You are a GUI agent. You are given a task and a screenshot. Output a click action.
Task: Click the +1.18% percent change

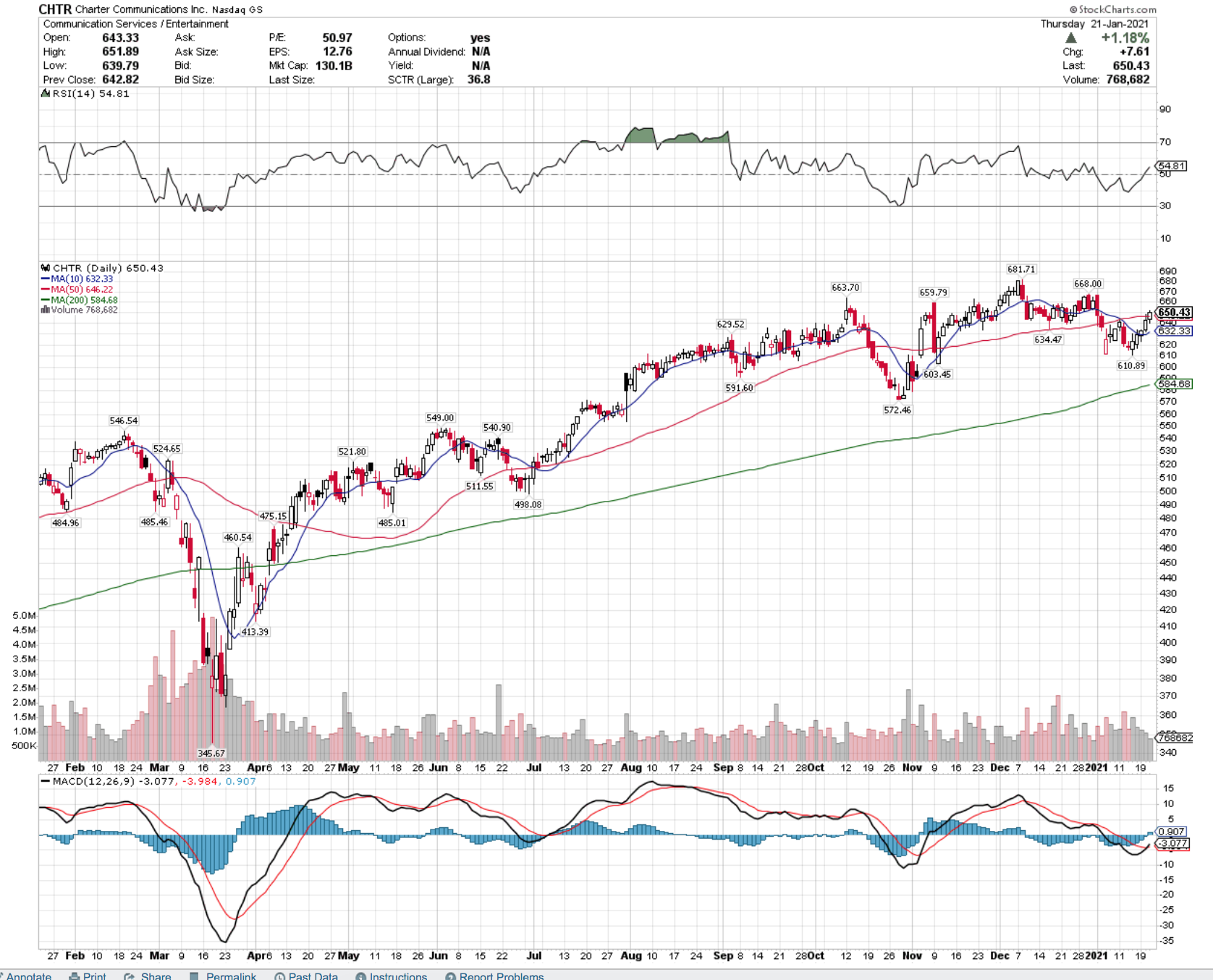pyautogui.click(x=1125, y=38)
